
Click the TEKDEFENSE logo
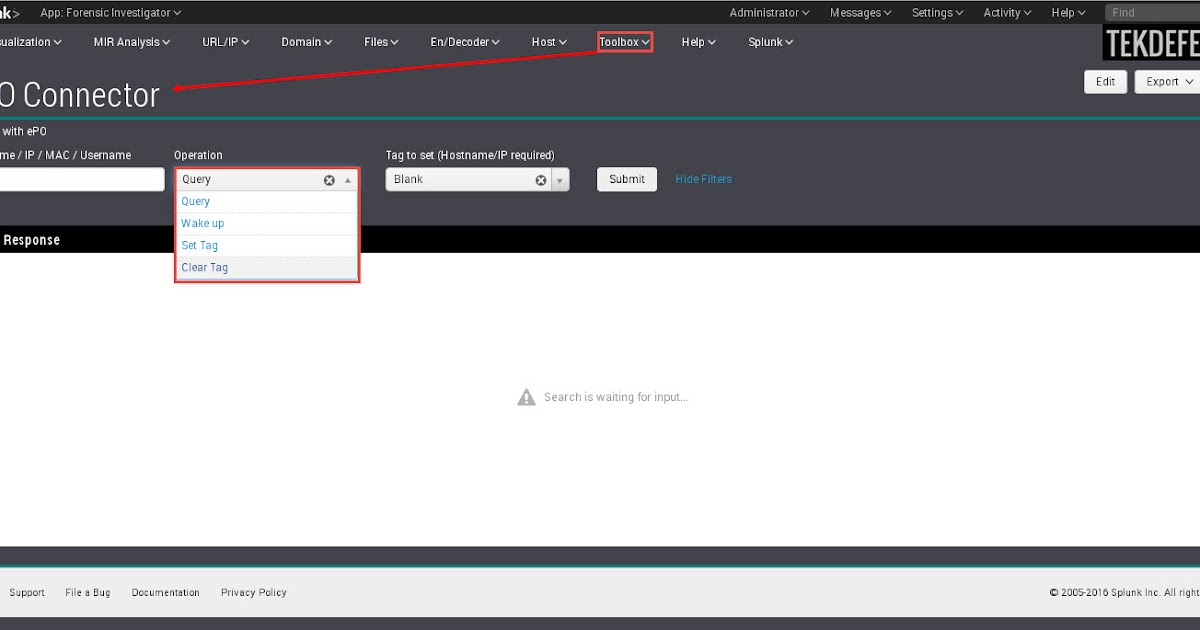pyautogui.click(x=1152, y=43)
